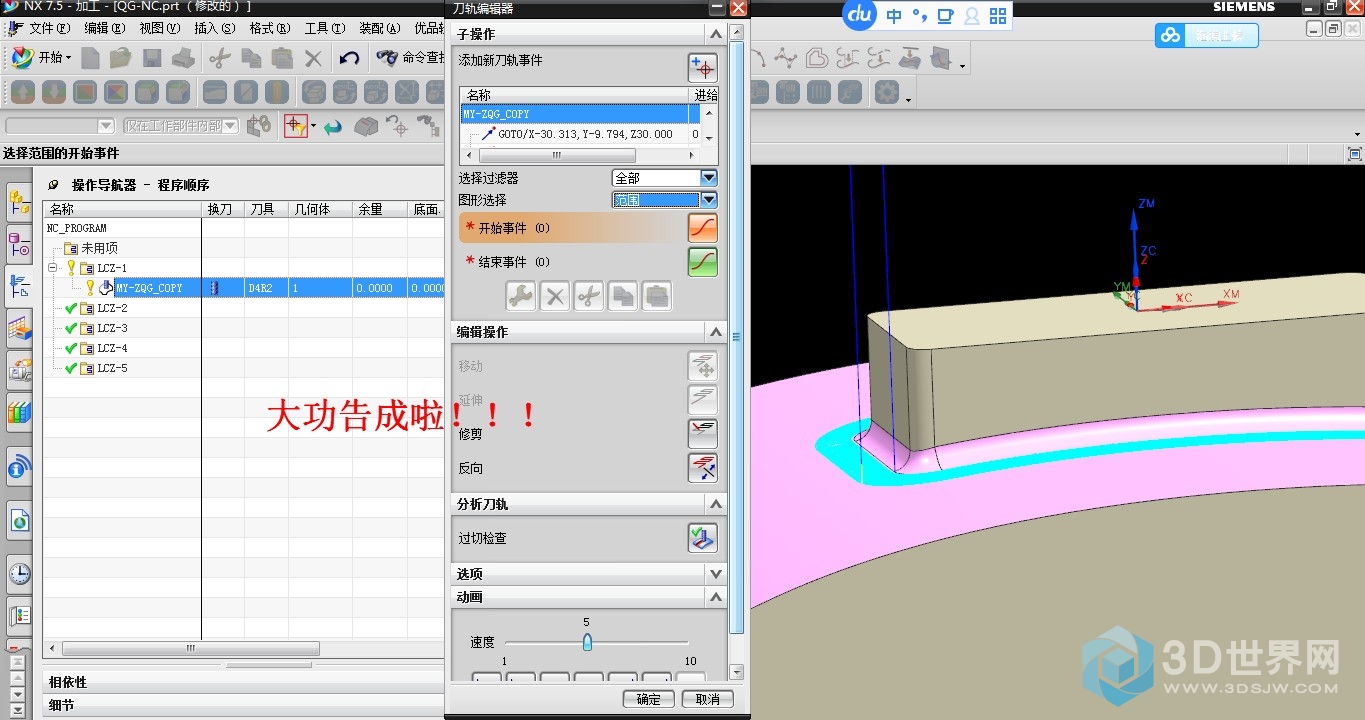1365x720 pixels.
Task: Select the LCZ-2 program group
Action: coord(112,308)
